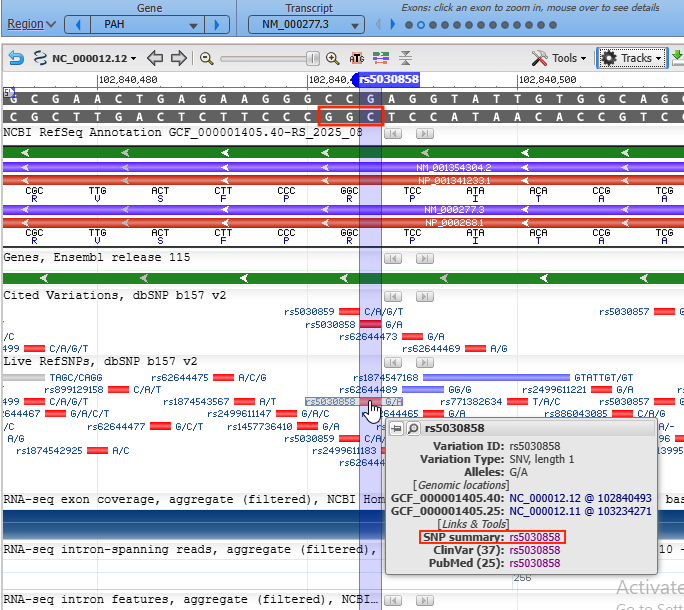Open the Tracks configuration menu

632,58
